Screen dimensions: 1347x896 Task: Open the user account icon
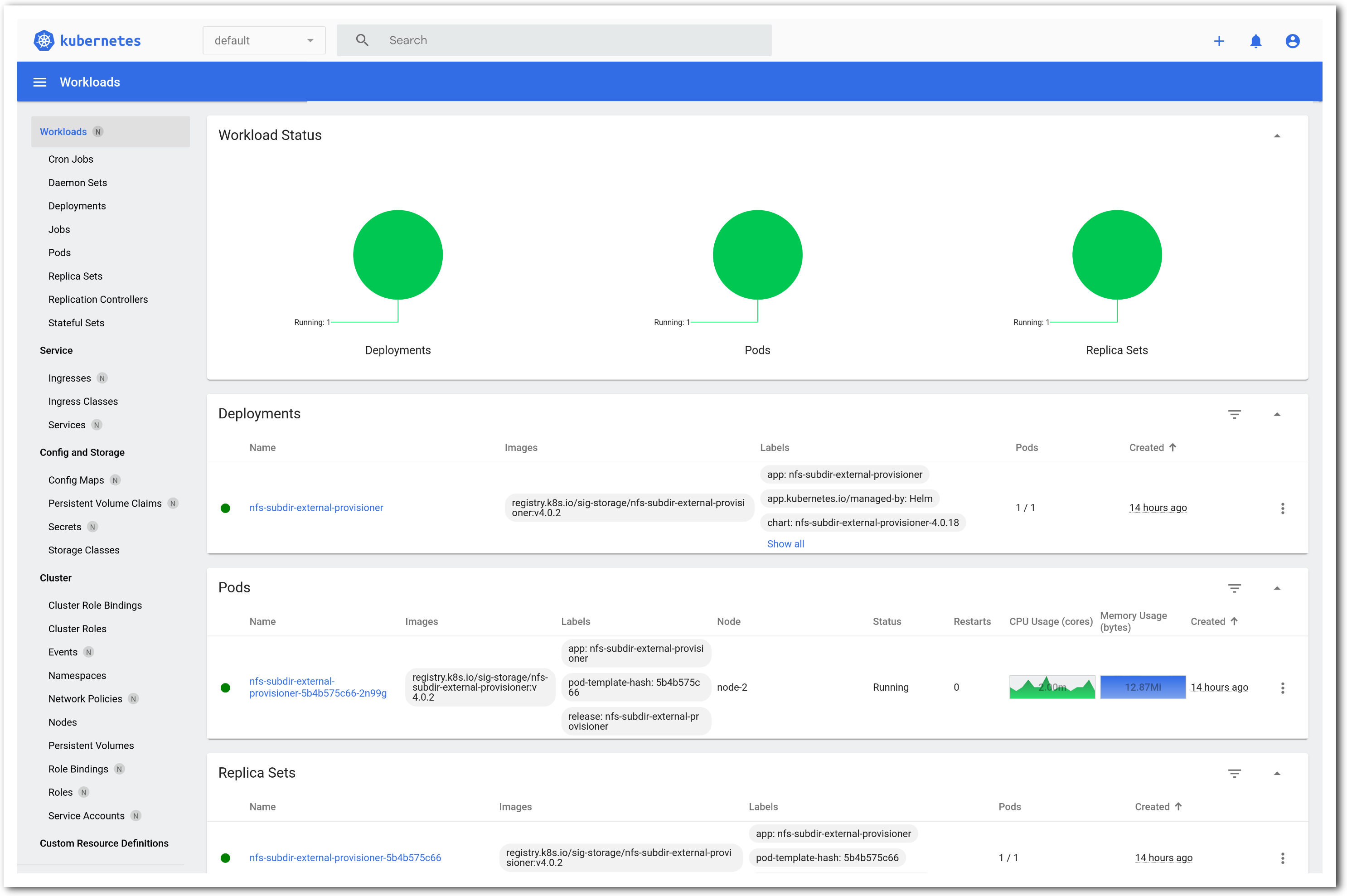[x=1292, y=41]
